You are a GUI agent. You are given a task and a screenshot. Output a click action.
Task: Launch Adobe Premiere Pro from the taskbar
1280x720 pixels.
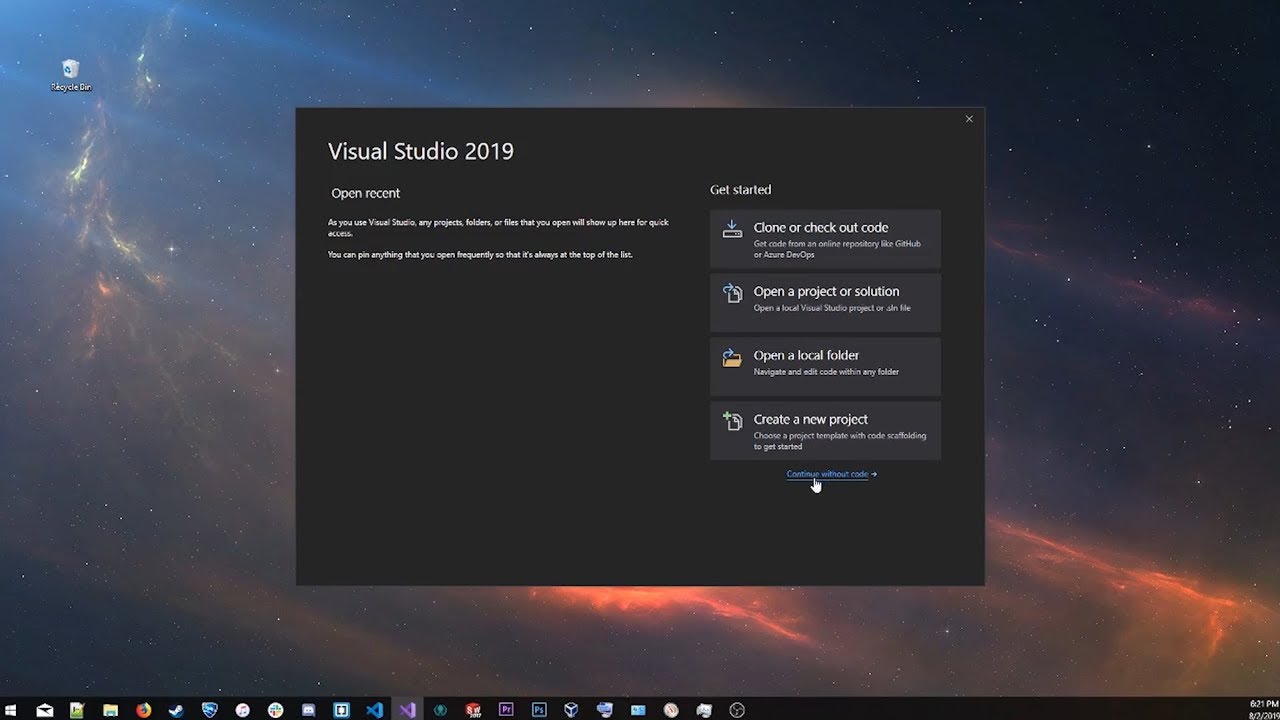click(506, 710)
